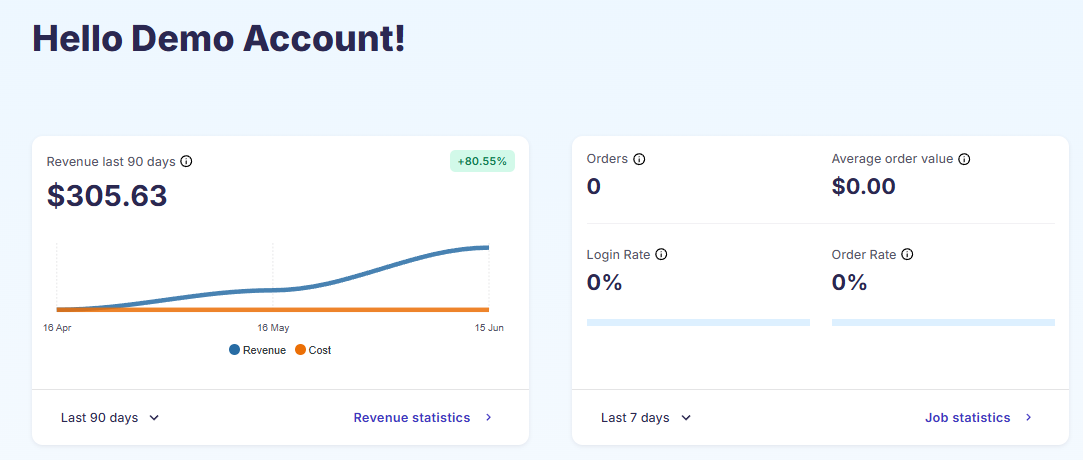The image size is (1083, 460).
Task: Click the Login Rate progress bar
Action: (698, 323)
